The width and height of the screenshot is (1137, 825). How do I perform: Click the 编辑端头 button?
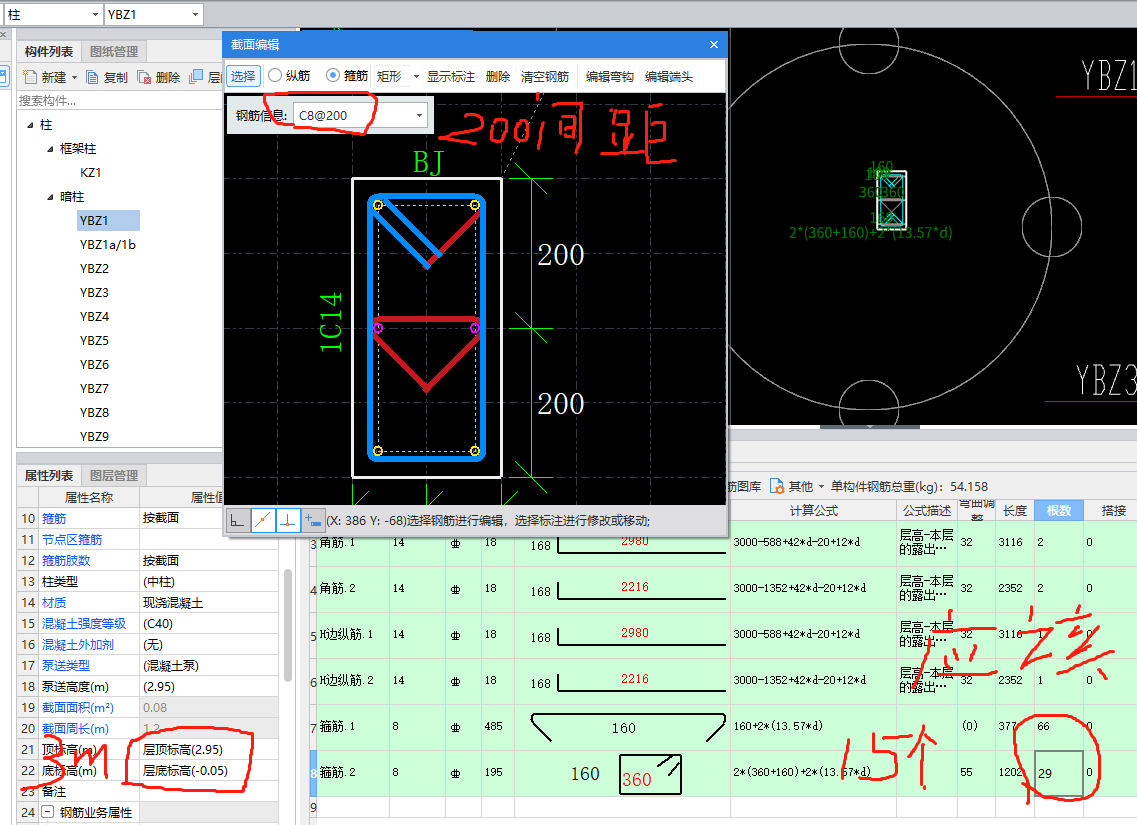[669, 76]
